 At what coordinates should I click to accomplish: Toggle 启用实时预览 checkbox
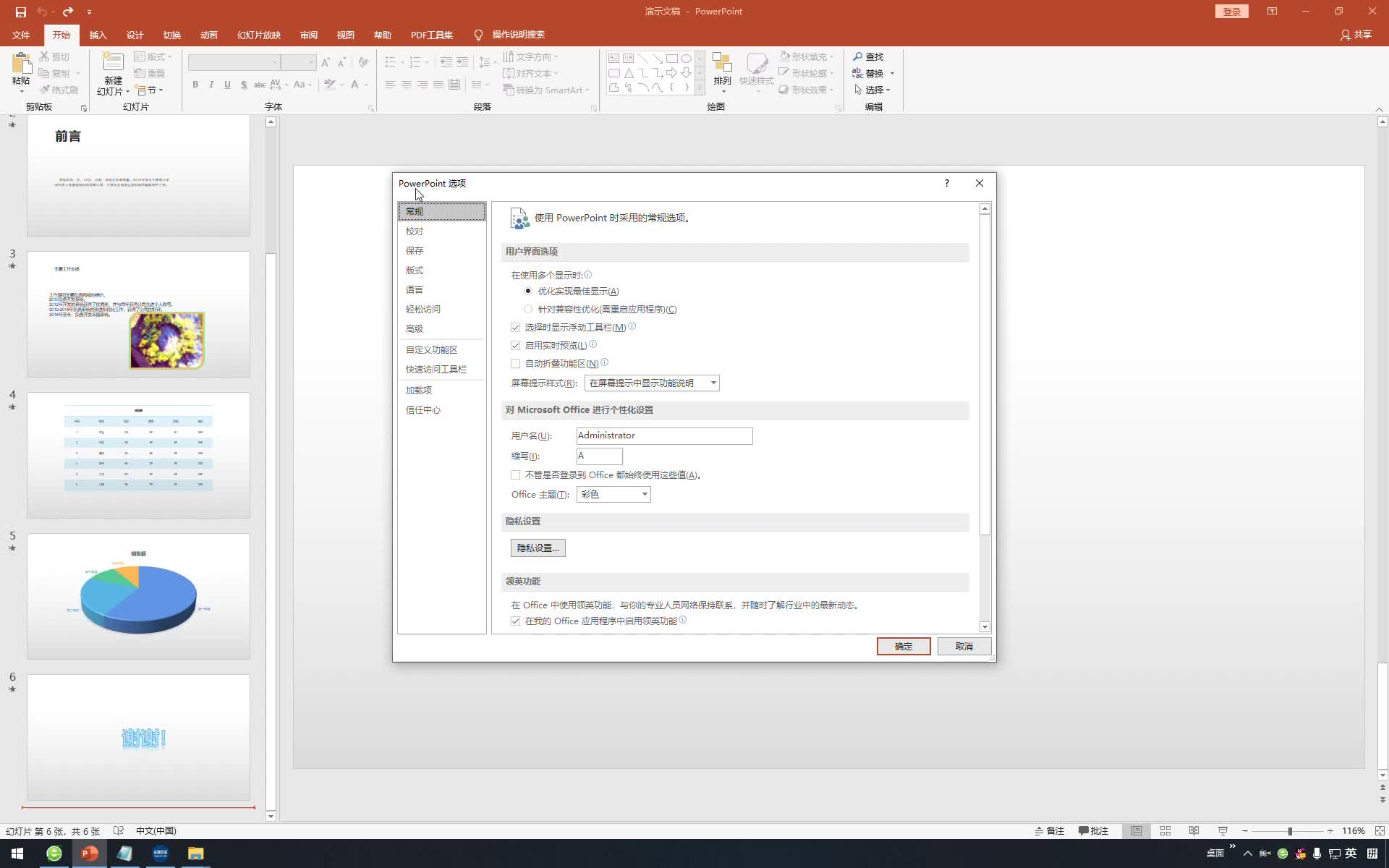click(x=516, y=346)
